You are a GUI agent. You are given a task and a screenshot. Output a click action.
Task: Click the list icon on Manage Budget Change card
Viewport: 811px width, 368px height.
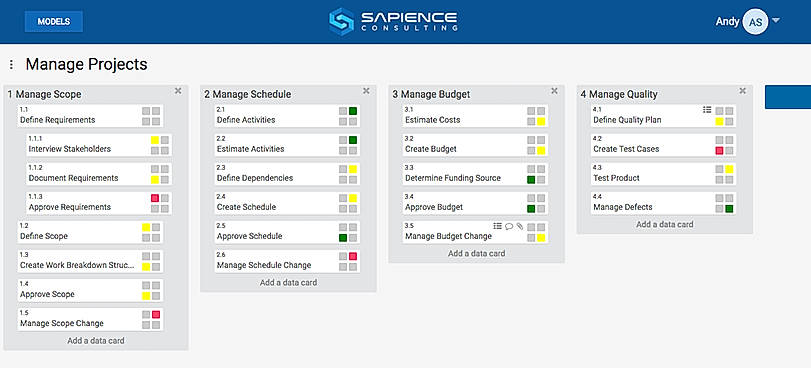tap(498, 226)
